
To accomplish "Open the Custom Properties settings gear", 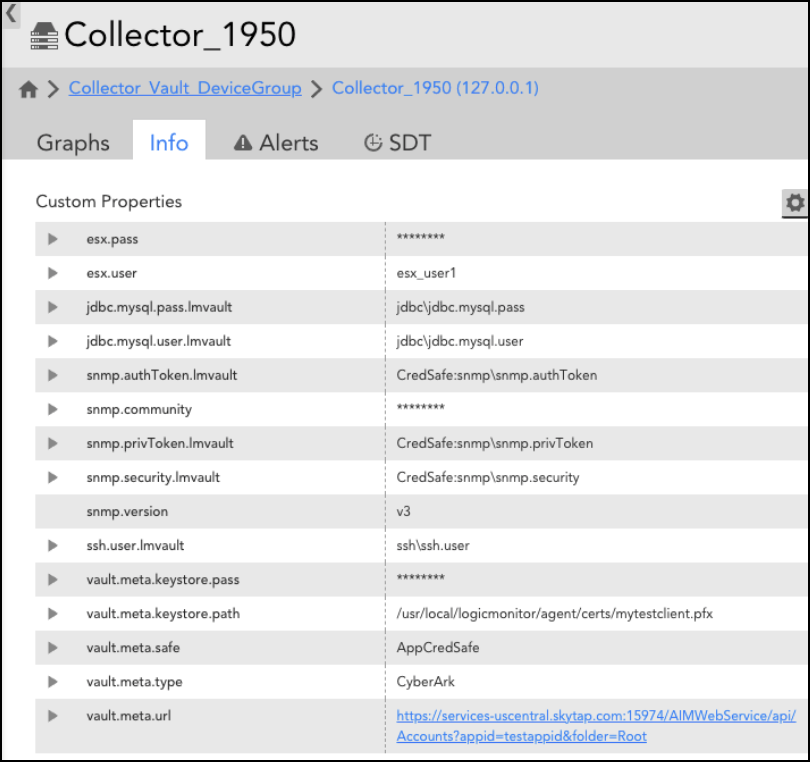I will tap(795, 203).
